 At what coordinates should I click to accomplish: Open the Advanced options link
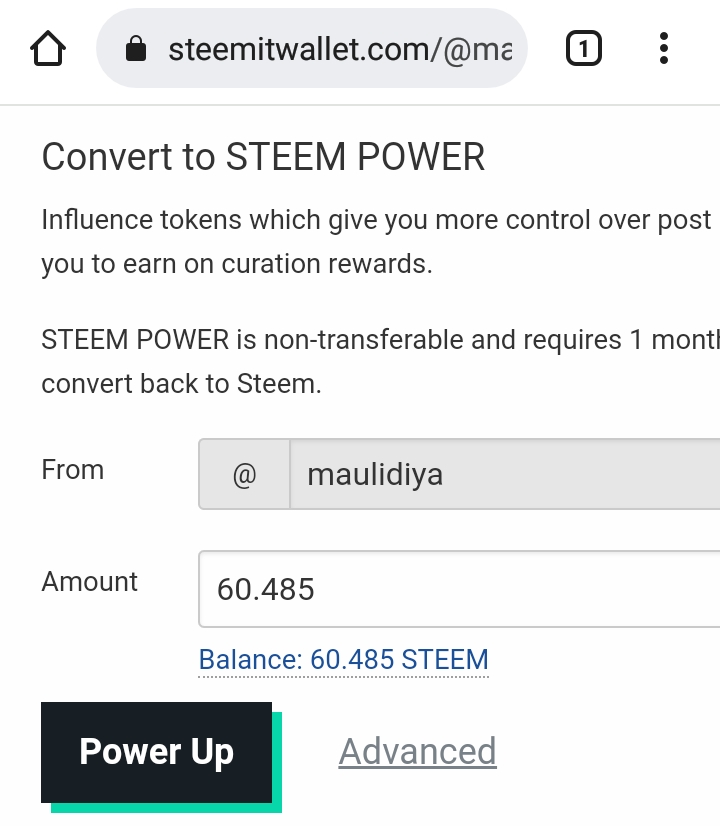click(418, 751)
